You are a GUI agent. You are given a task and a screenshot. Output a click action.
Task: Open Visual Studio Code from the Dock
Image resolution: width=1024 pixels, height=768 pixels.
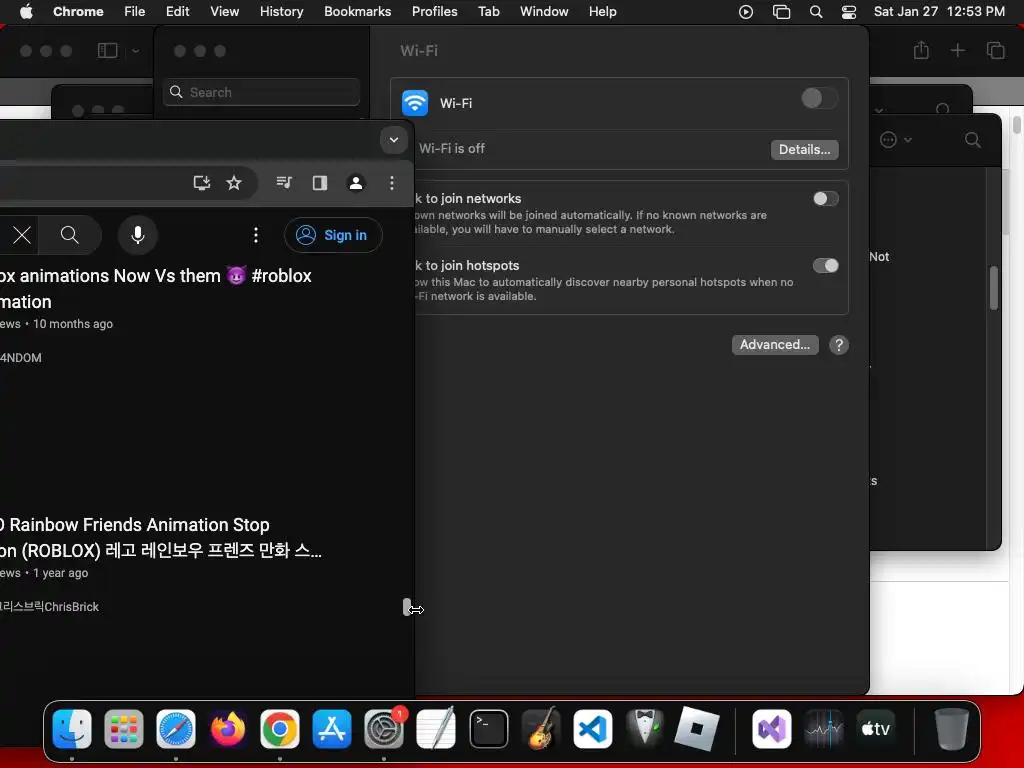[593, 728]
